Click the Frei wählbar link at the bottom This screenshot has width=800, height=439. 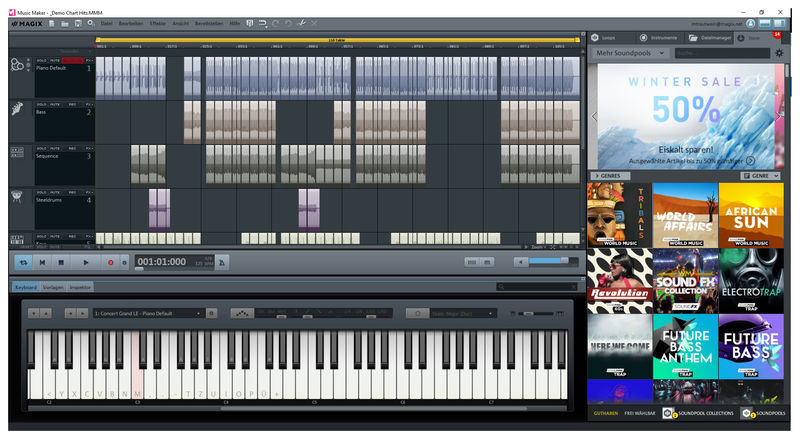pyautogui.click(x=640, y=413)
